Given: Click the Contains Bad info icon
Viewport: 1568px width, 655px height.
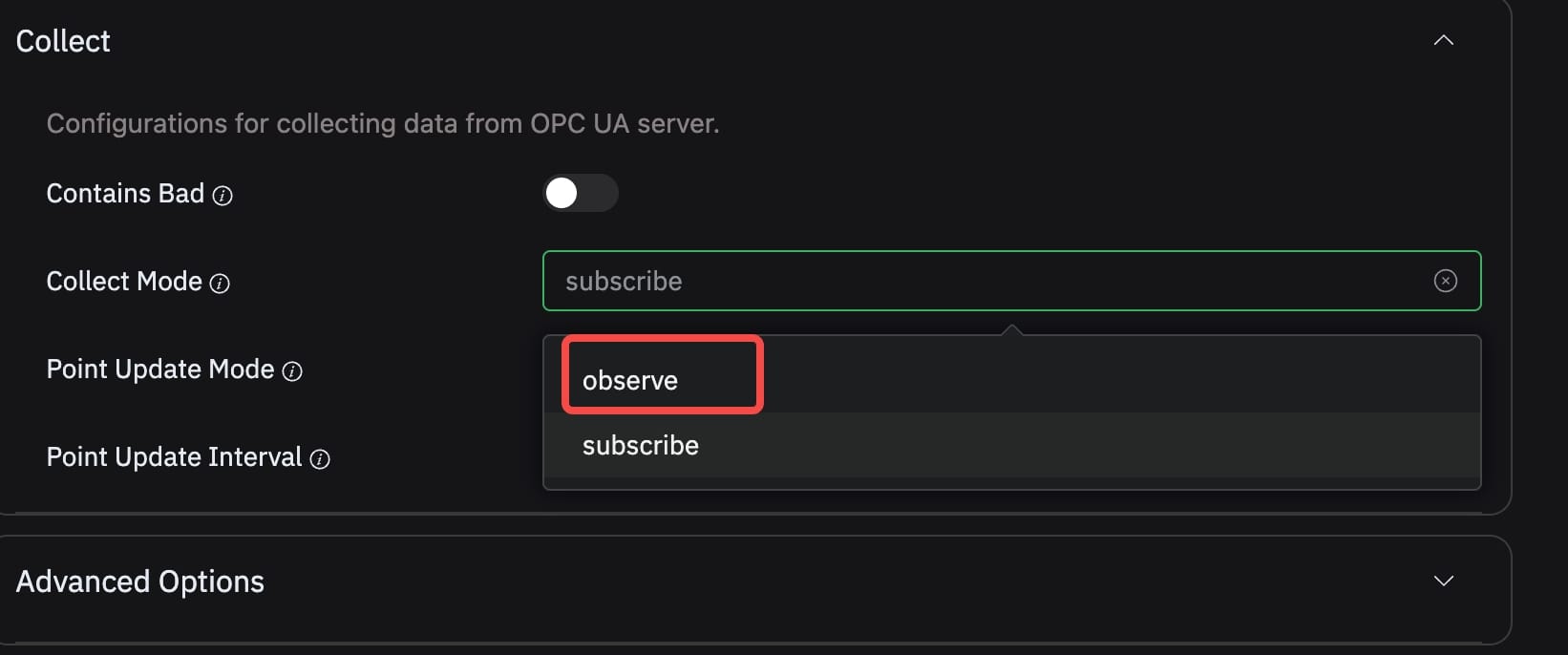Looking at the screenshot, I should click(x=222, y=196).
